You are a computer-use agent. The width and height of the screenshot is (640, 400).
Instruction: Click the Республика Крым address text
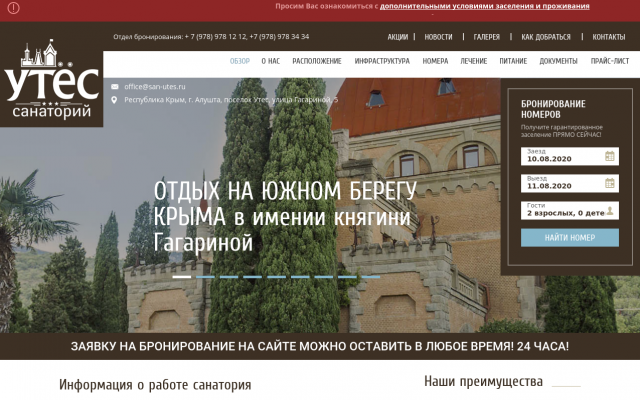(x=231, y=100)
